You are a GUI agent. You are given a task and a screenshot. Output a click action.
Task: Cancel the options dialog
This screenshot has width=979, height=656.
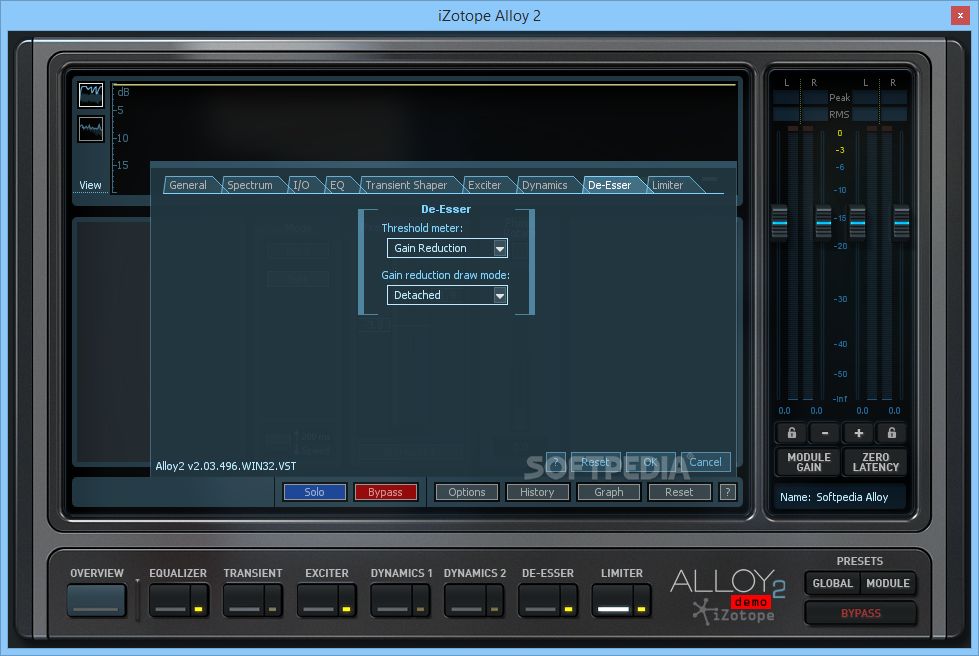[x=706, y=462]
